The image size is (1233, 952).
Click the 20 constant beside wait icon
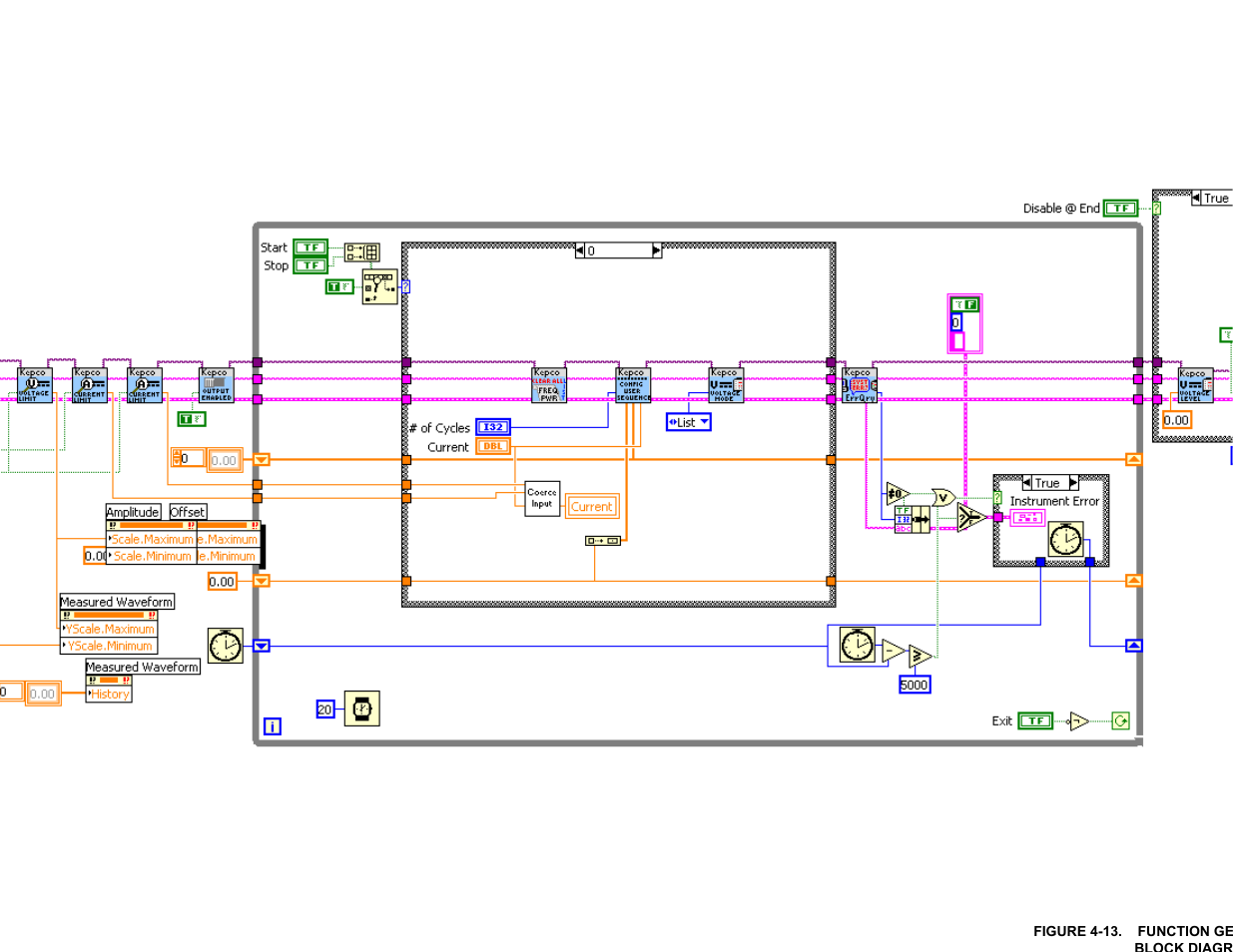click(x=324, y=710)
